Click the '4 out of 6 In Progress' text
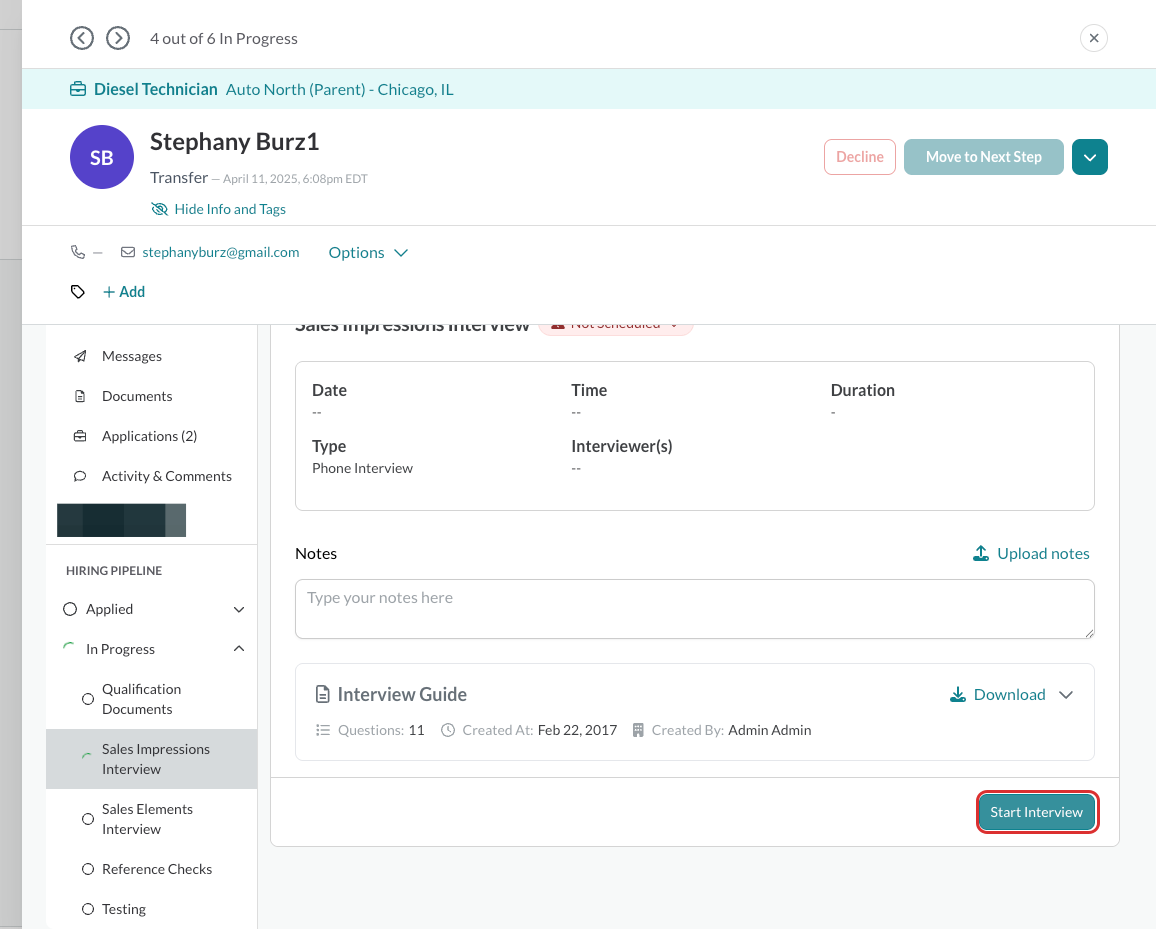Image resolution: width=1156 pixels, height=929 pixels. 223,38
